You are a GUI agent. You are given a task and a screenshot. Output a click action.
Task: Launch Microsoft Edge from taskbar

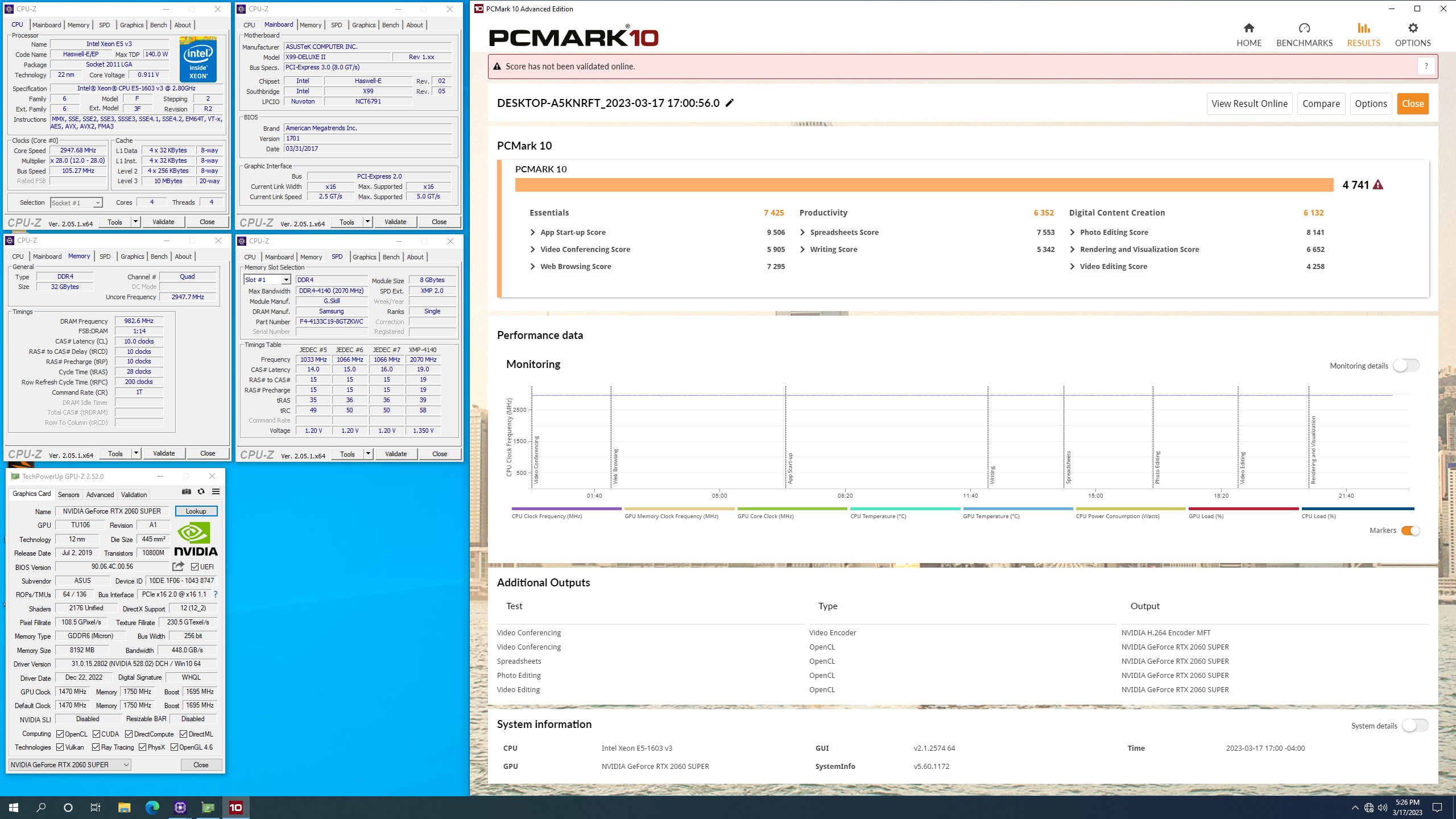(x=152, y=807)
